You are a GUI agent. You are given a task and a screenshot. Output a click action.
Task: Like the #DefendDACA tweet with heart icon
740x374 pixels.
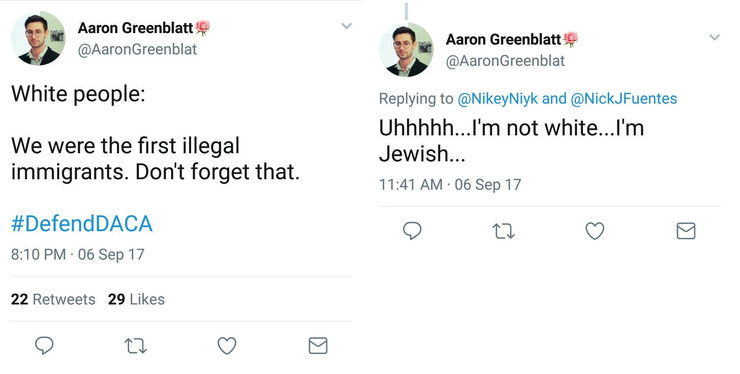click(x=227, y=346)
